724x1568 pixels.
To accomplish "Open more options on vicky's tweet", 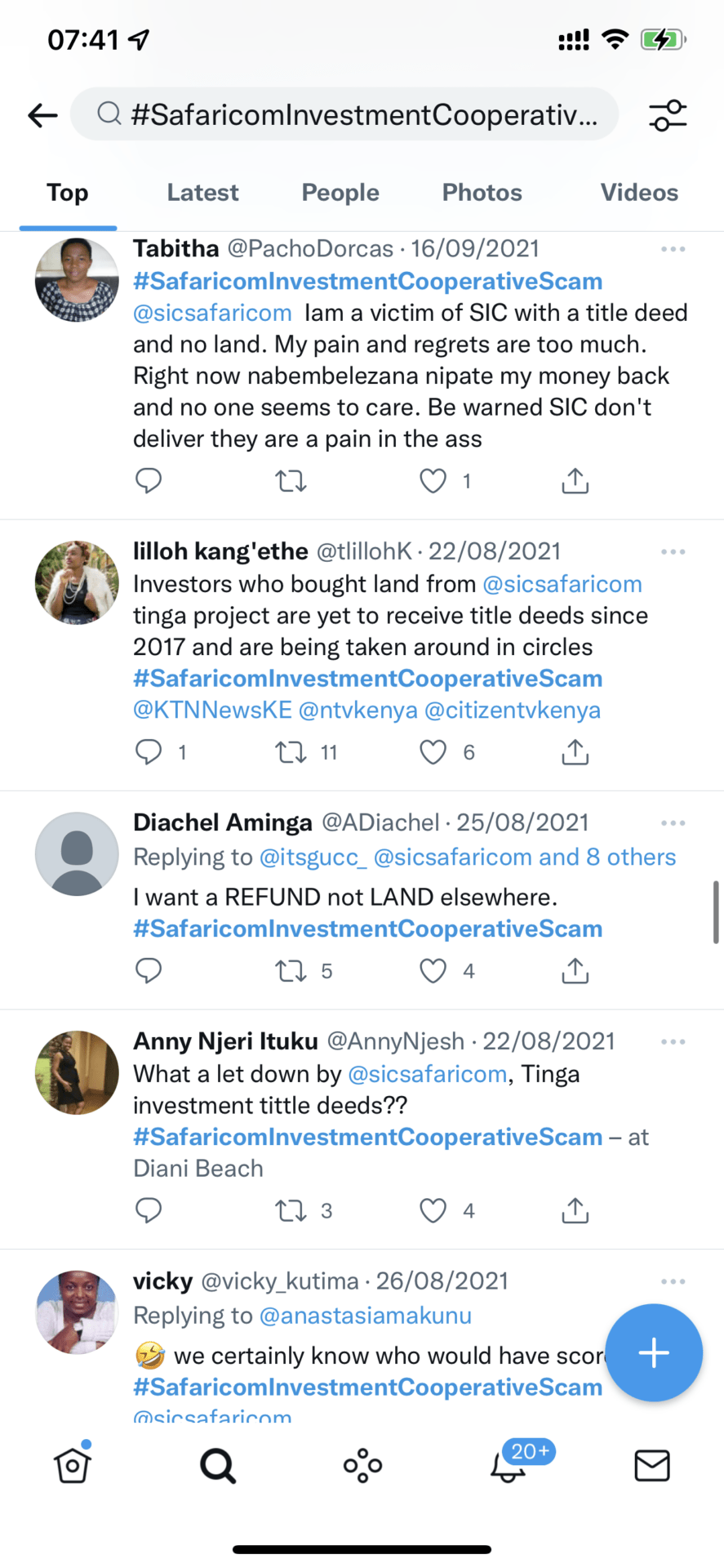I will coord(673,1281).
